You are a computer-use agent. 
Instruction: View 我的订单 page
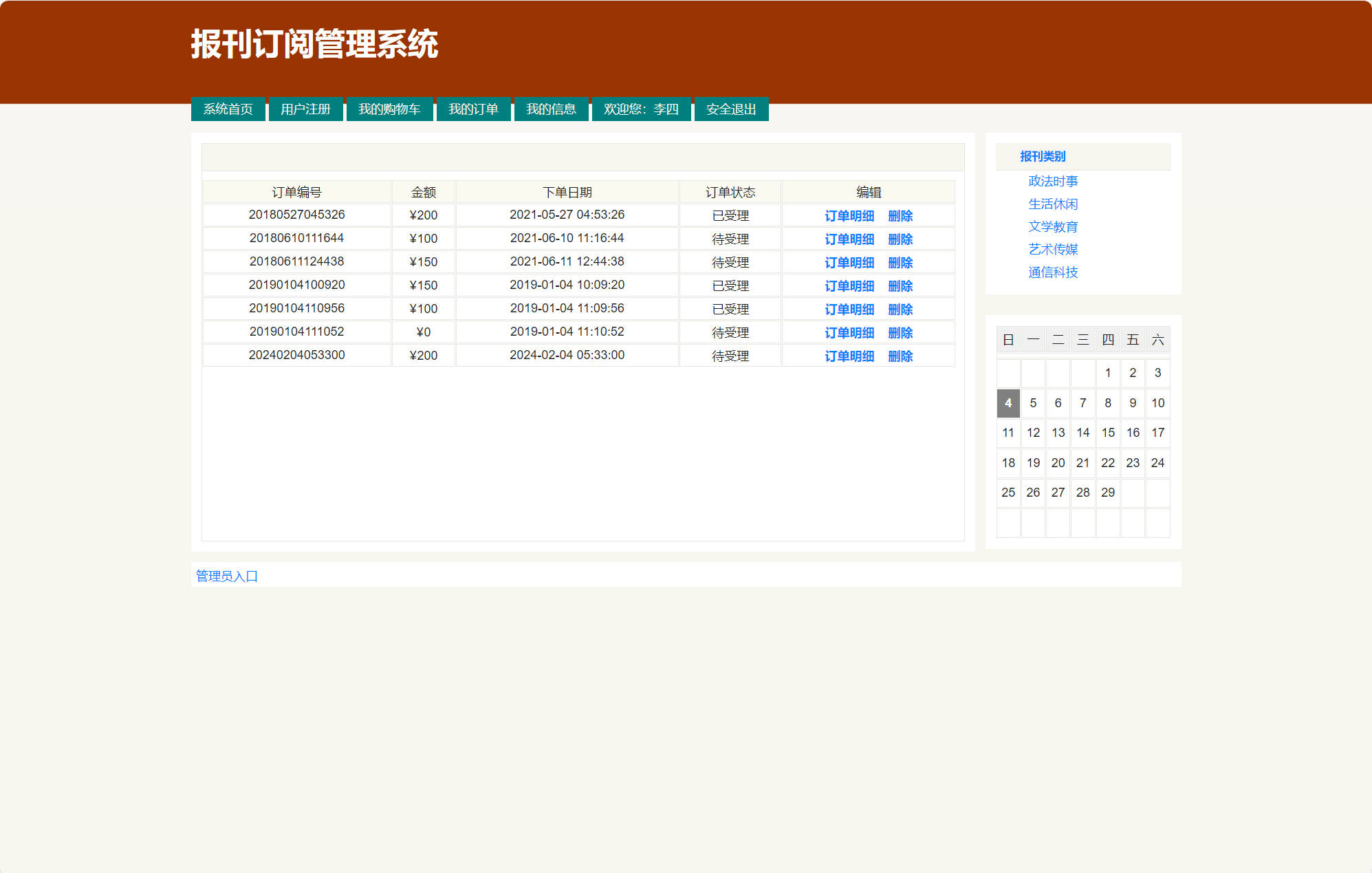click(474, 109)
